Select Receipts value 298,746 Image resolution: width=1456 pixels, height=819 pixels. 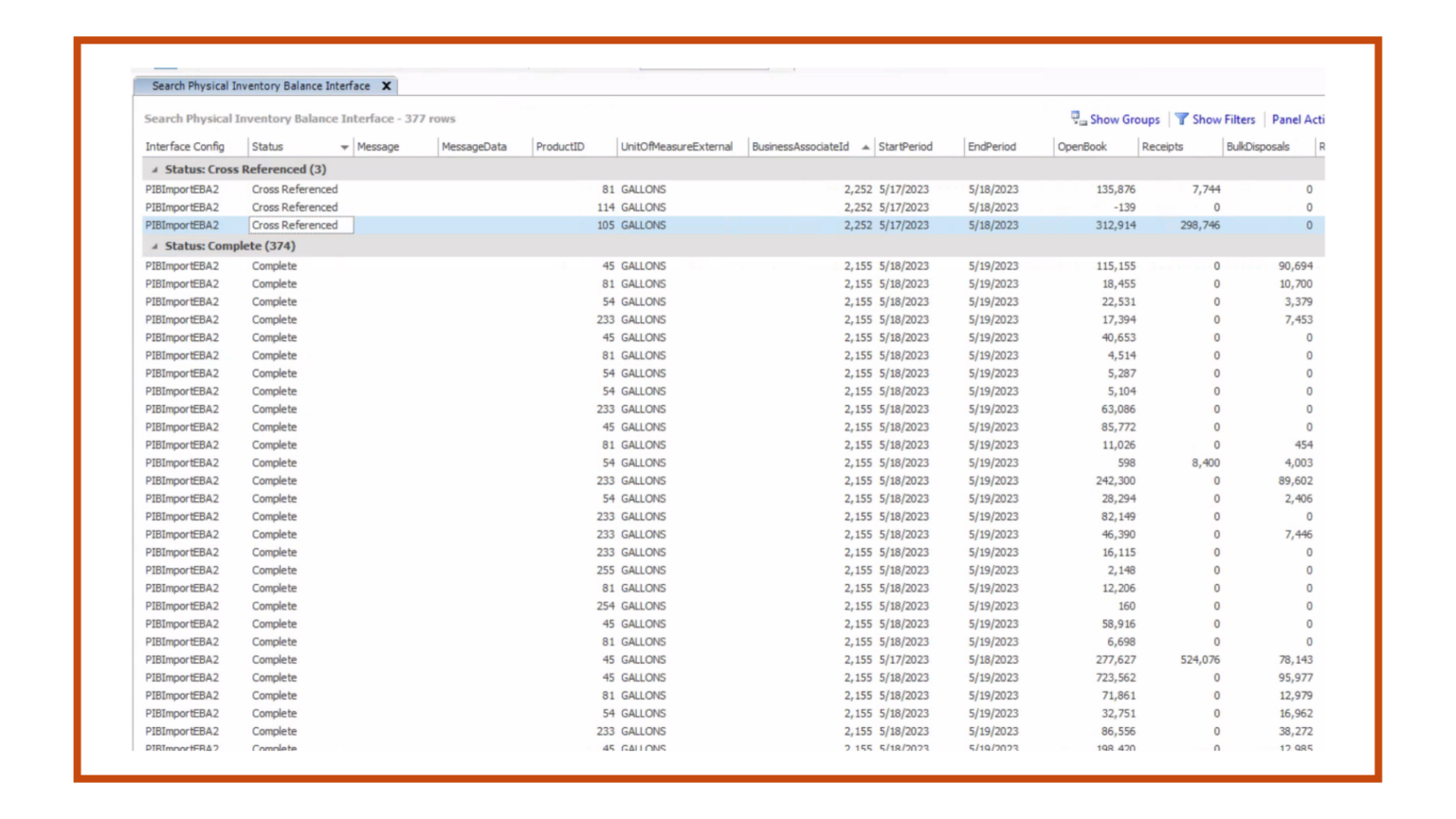1200,226
